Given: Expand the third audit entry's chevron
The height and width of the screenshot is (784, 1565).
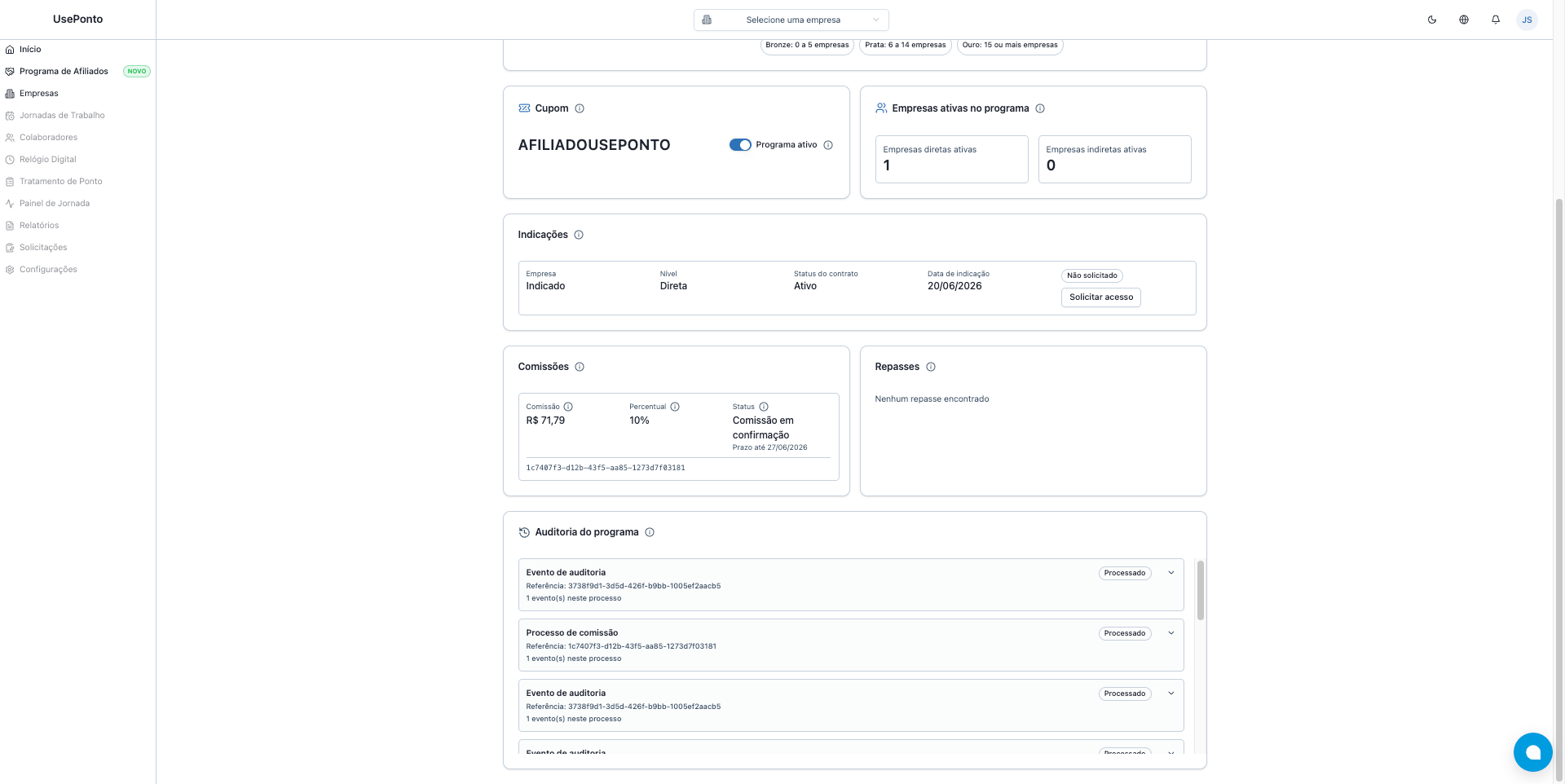Looking at the screenshot, I should coord(1171,694).
